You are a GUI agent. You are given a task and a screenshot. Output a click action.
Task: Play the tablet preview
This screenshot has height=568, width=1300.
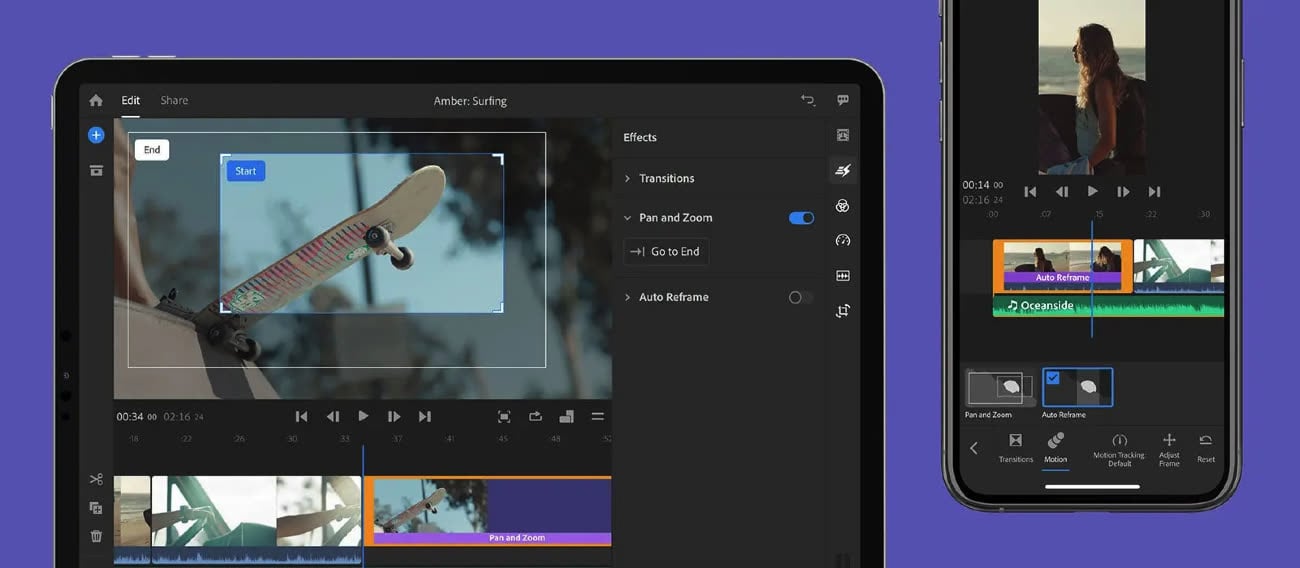[363, 416]
